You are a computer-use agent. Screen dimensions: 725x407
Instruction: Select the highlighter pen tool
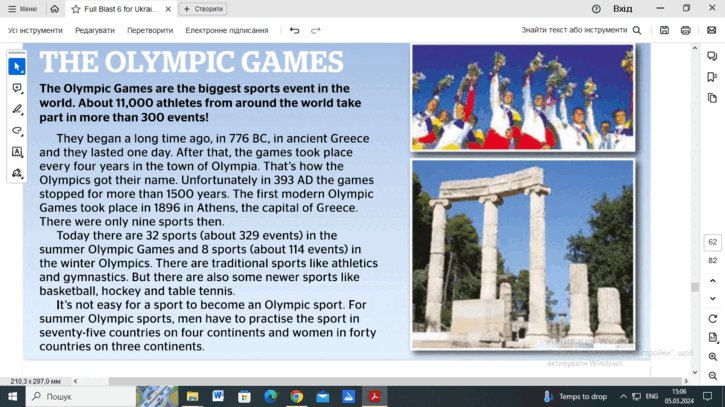click(x=17, y=109)
